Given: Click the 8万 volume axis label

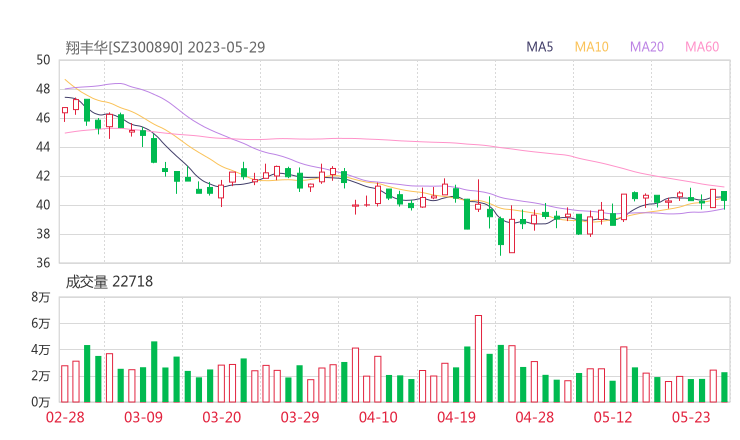Looking at the screenshot, I should tap(41, 297).
